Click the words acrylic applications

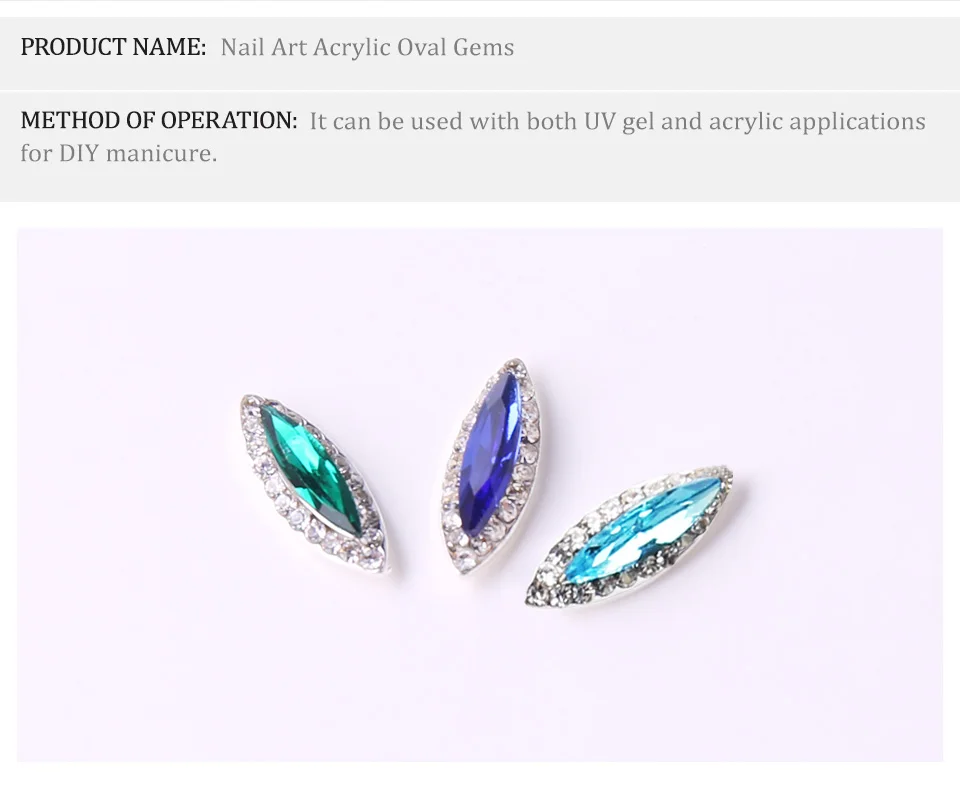(x=817, y=121)
